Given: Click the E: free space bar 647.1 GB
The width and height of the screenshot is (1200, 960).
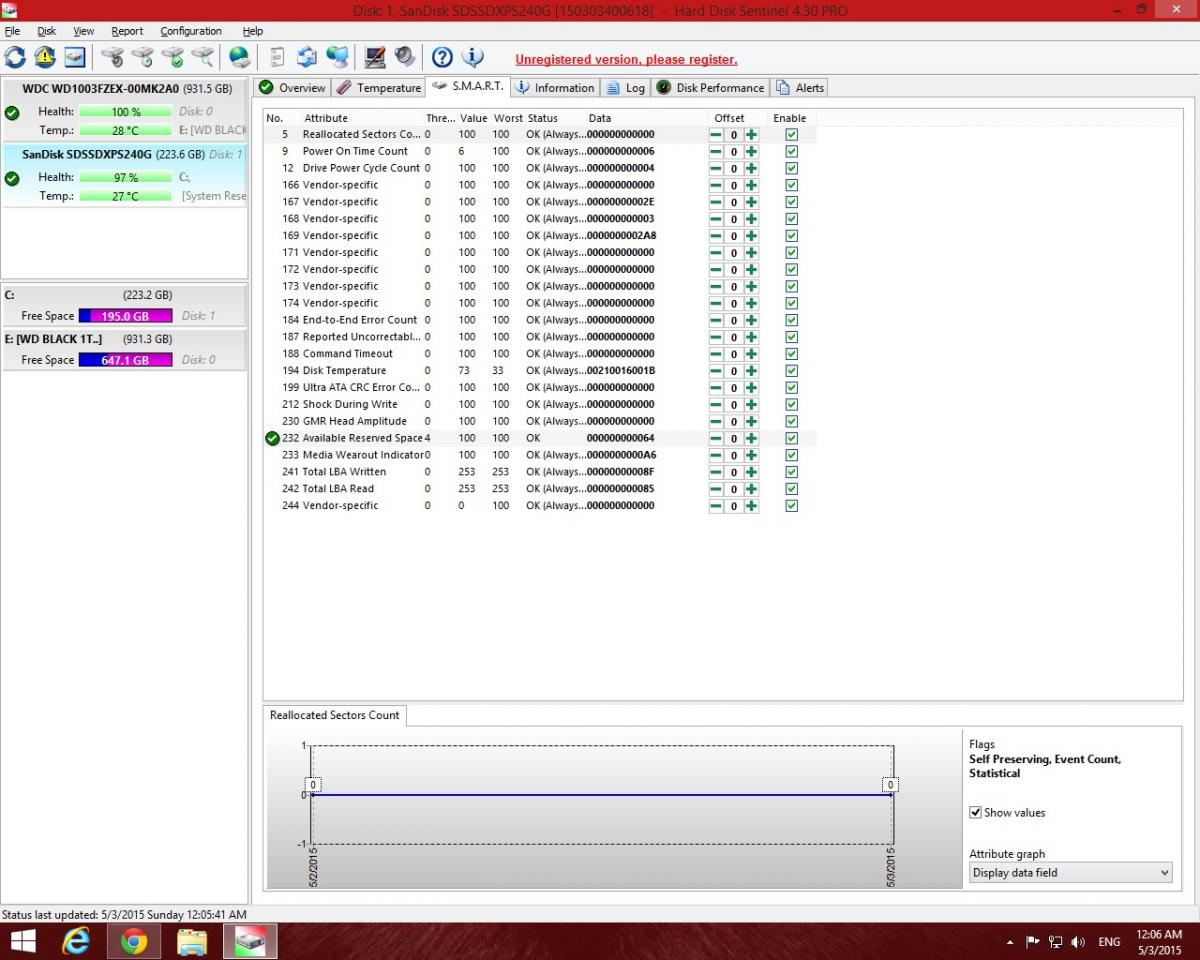Looking at the screenshot, I should pyautogui.click(x=125, y=360).
